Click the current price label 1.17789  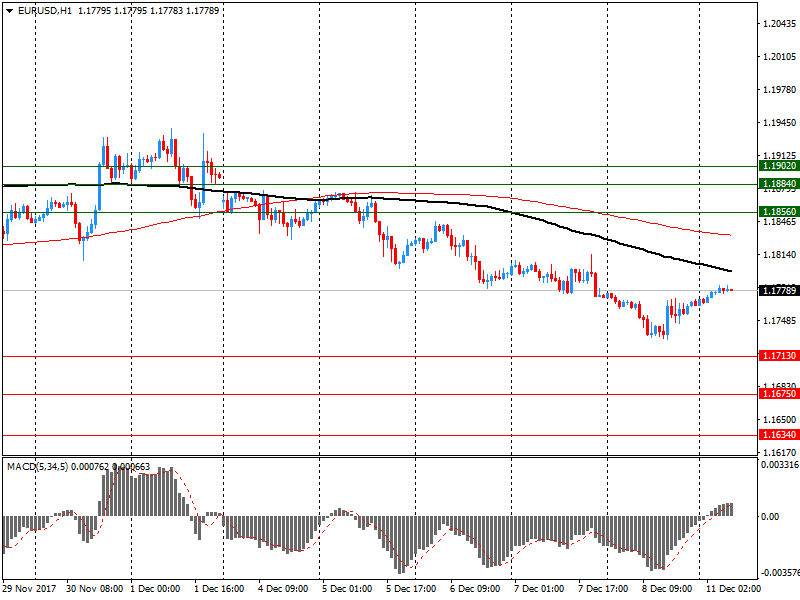point(778,291)
